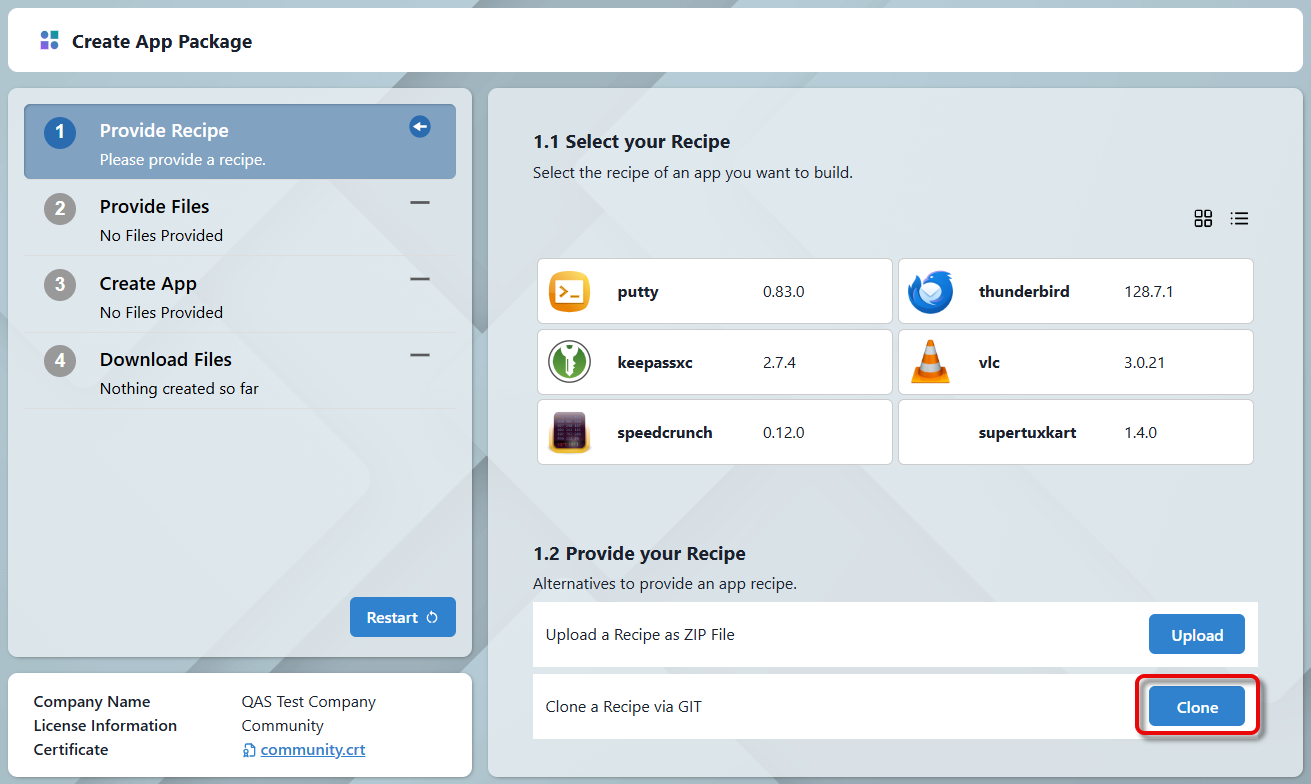Open the Provide Files step
This screenshot has height=784, width=1311.
[x=240, y=218]
